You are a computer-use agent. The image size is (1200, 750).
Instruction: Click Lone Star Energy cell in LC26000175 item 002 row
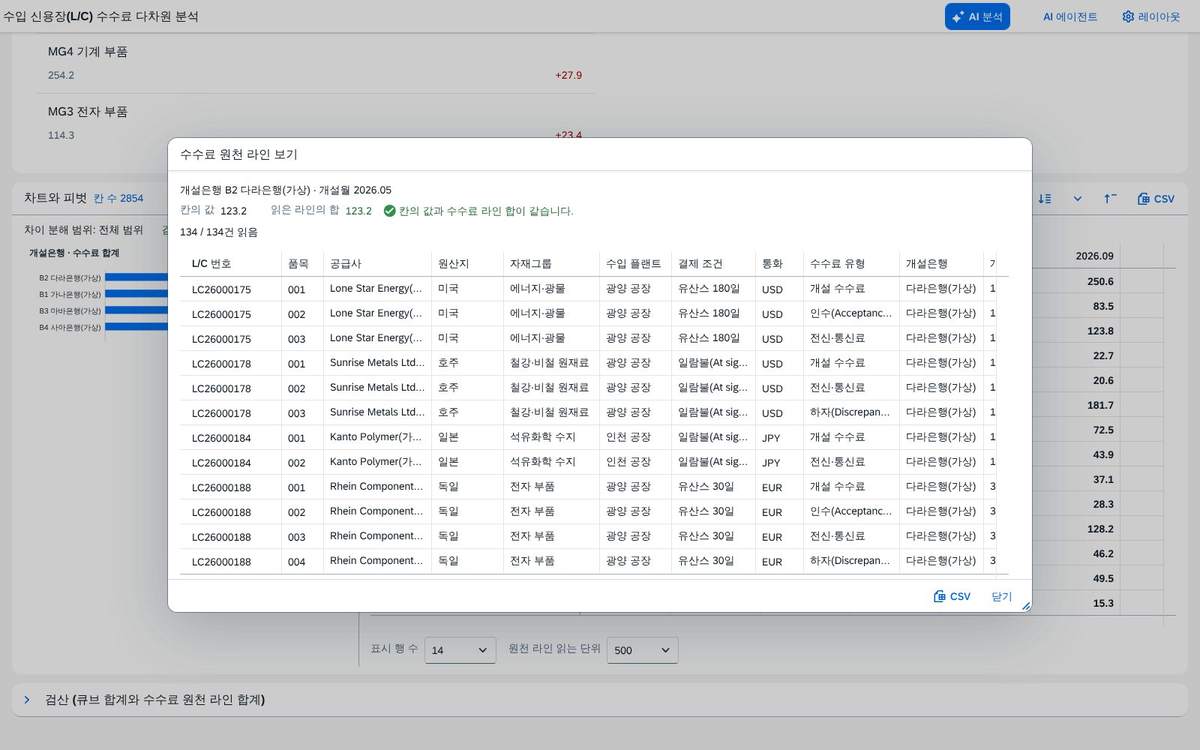[x=377, y=314]
